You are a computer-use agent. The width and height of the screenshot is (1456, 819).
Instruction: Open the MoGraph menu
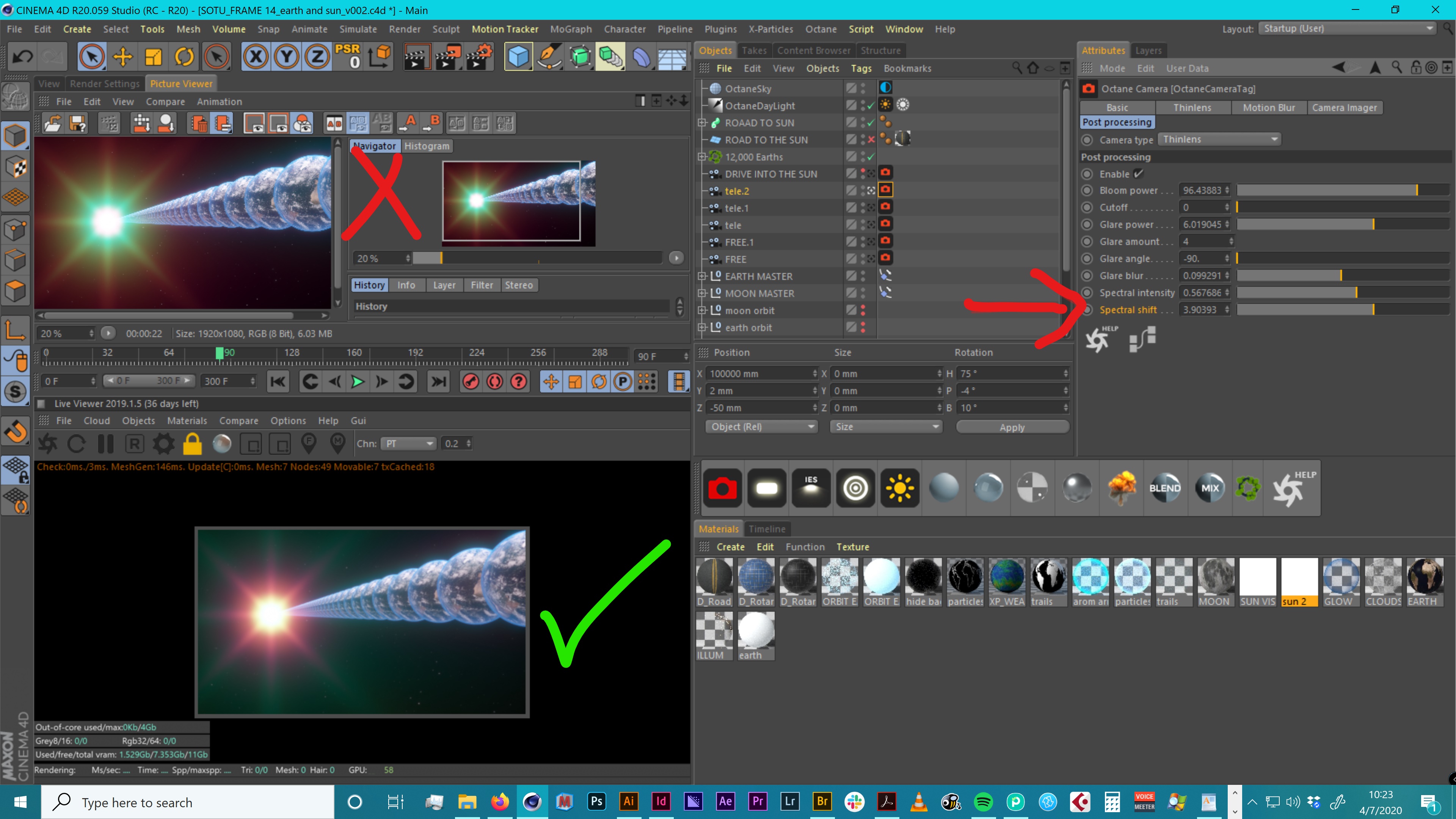pyautogui.click(x=570, y=29)
